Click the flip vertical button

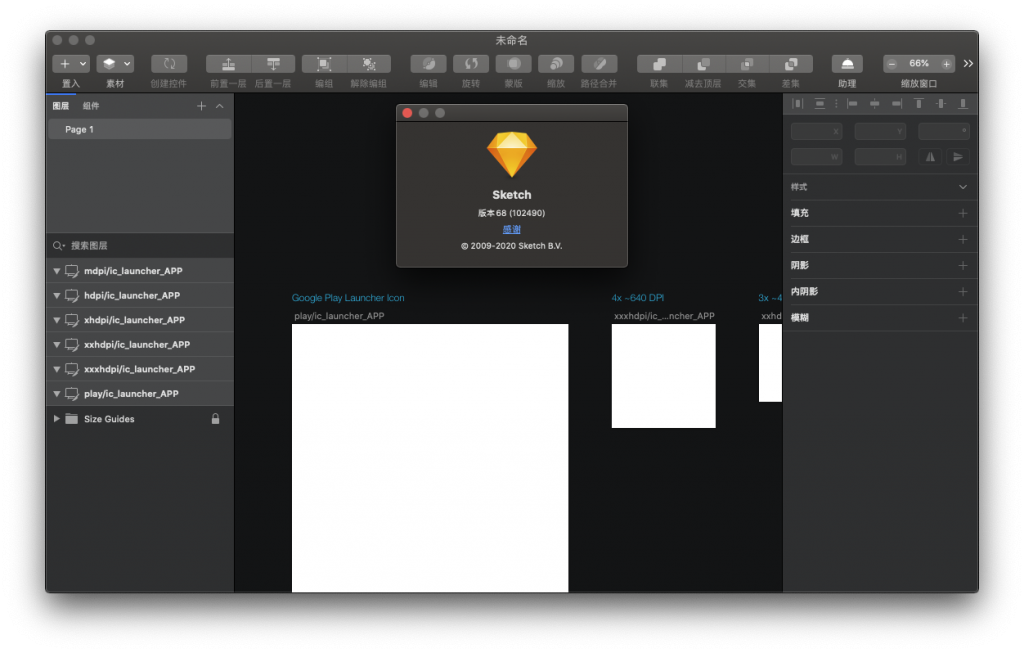pyautogui.click(x=957, y=157)
